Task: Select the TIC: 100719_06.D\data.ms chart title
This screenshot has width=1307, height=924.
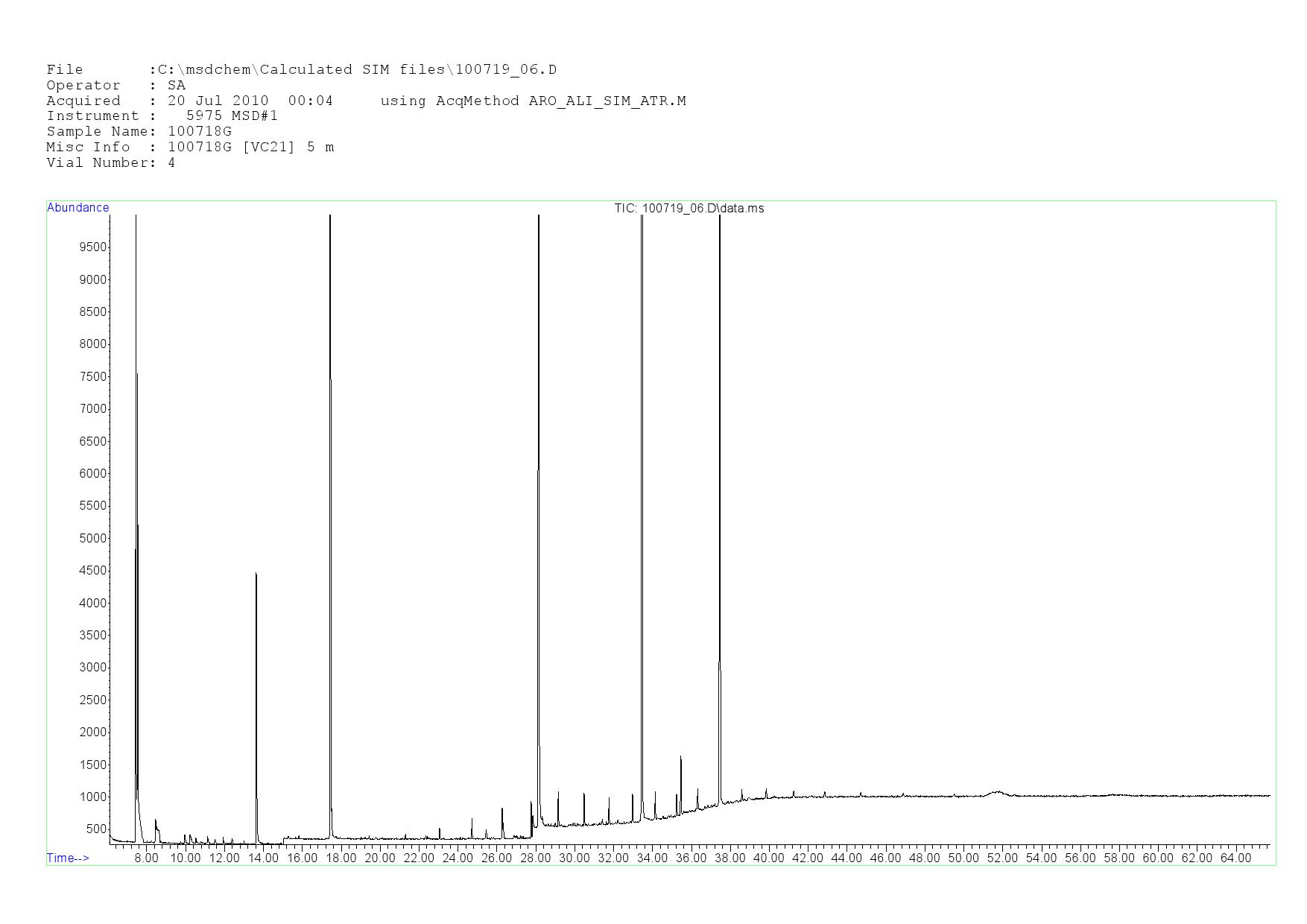Action: click(x=689, y=209)
